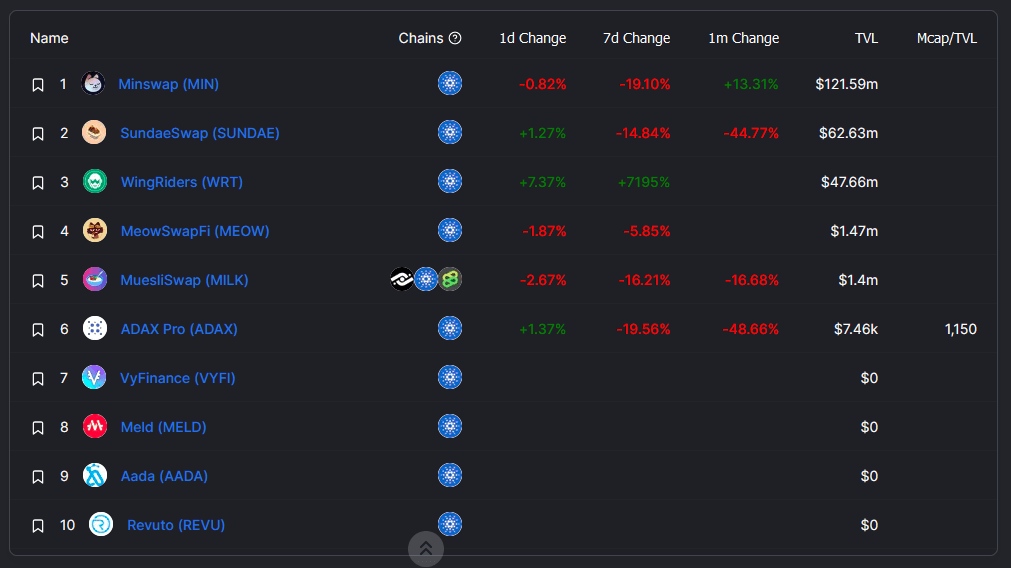
Task: Sort by the 1m Change column
Action: click(x=743, y=38)
